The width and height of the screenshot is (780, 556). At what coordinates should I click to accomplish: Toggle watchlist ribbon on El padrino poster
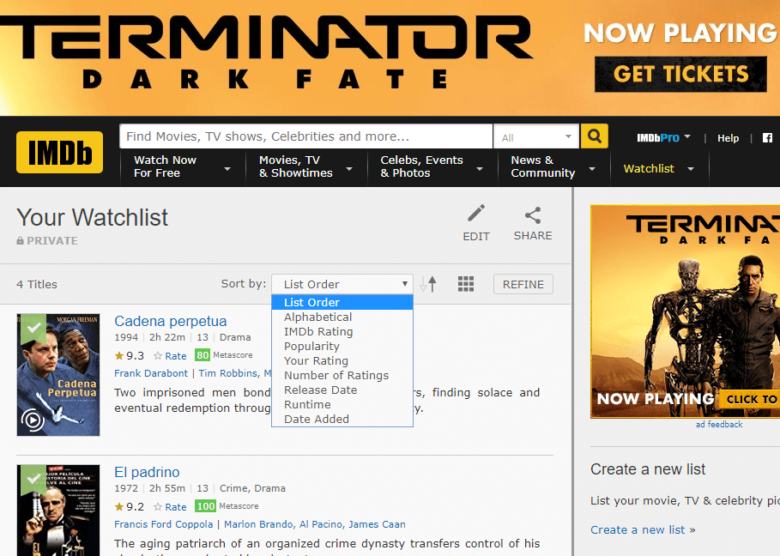[33, 478]
